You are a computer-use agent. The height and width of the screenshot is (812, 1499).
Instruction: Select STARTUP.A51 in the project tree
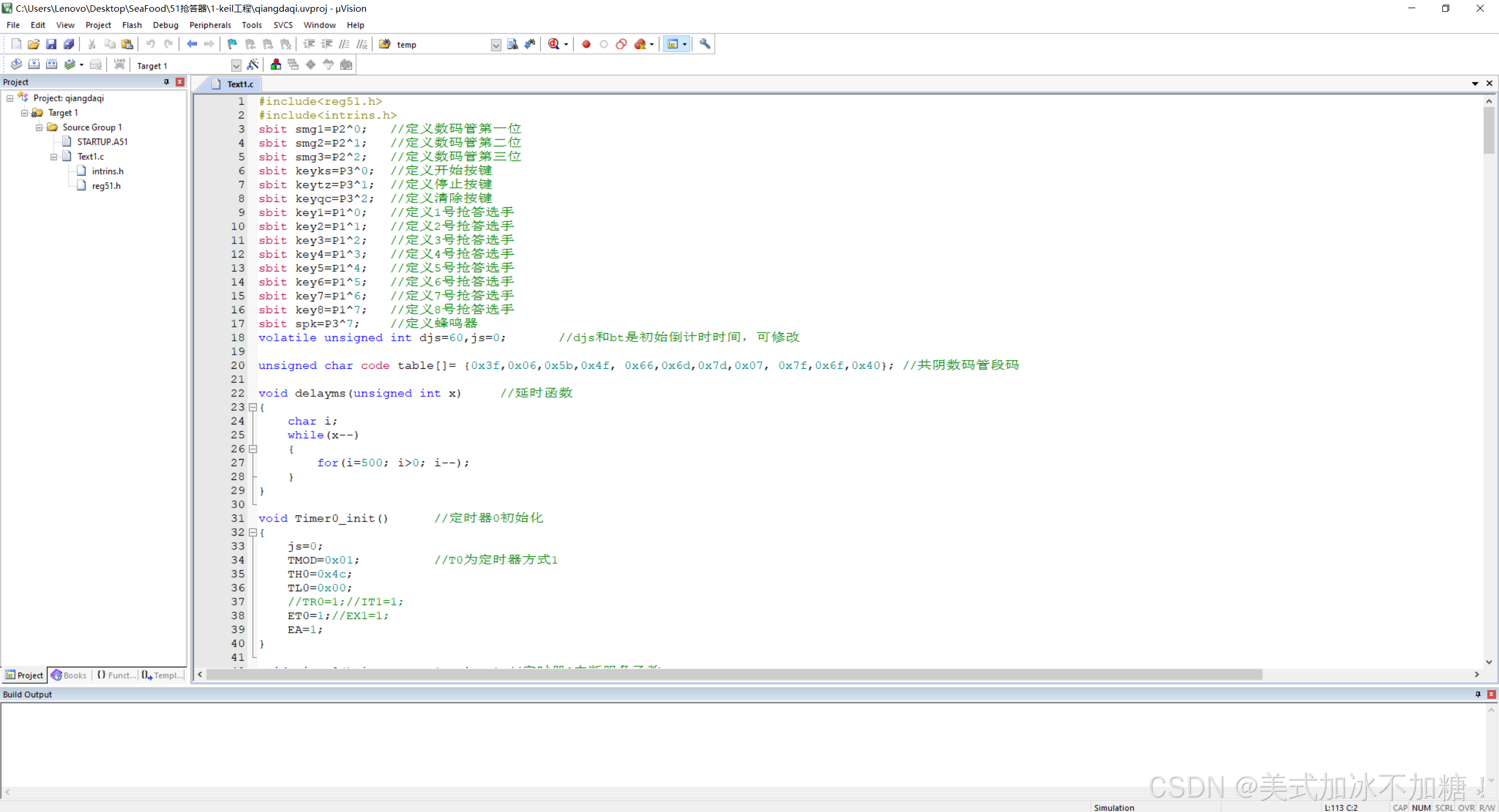click(x=102, y=142)
